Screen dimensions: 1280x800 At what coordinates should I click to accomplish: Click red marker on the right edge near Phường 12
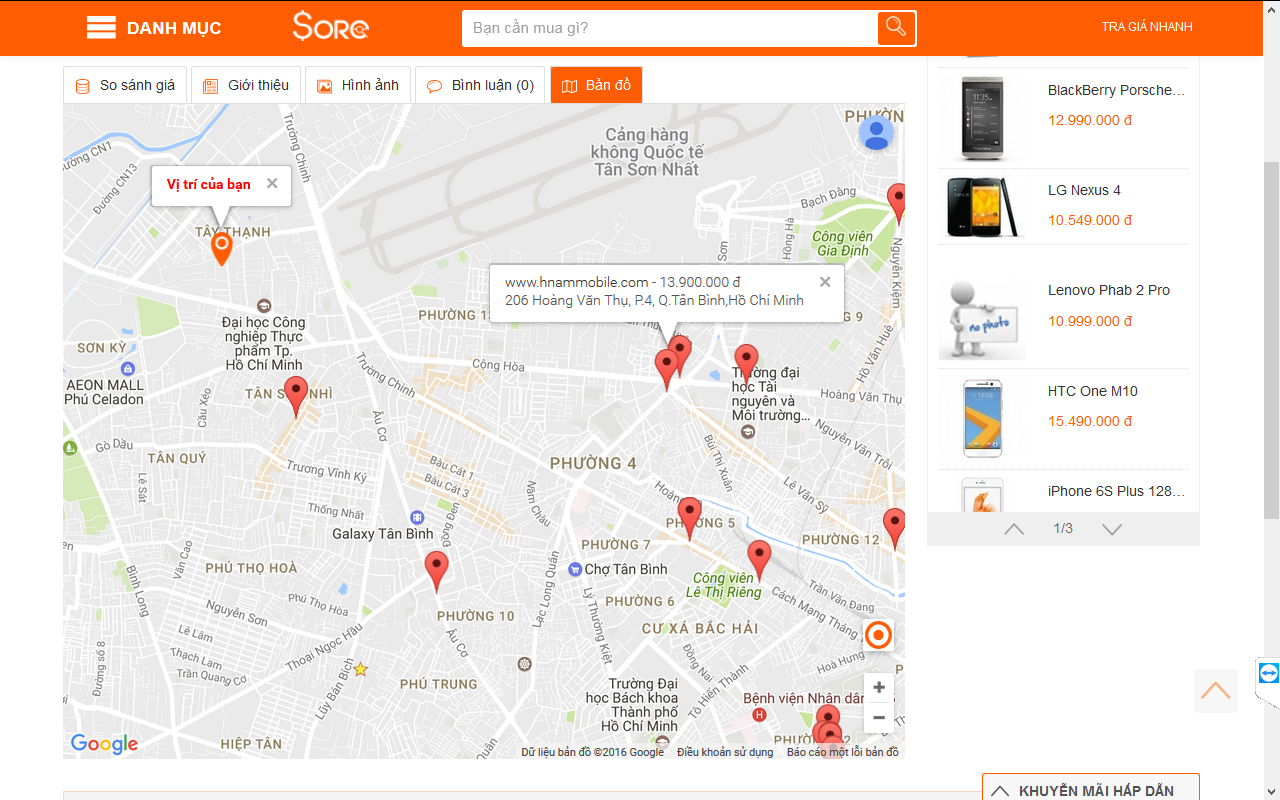pos(894,527)
